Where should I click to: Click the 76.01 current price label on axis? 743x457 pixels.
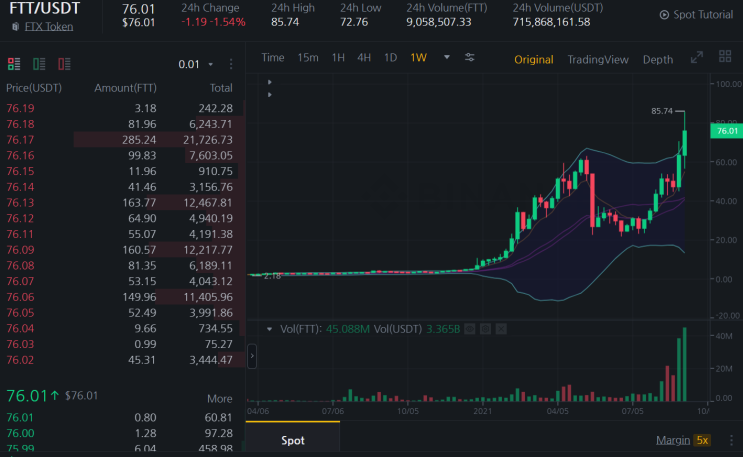click(727, 131)
